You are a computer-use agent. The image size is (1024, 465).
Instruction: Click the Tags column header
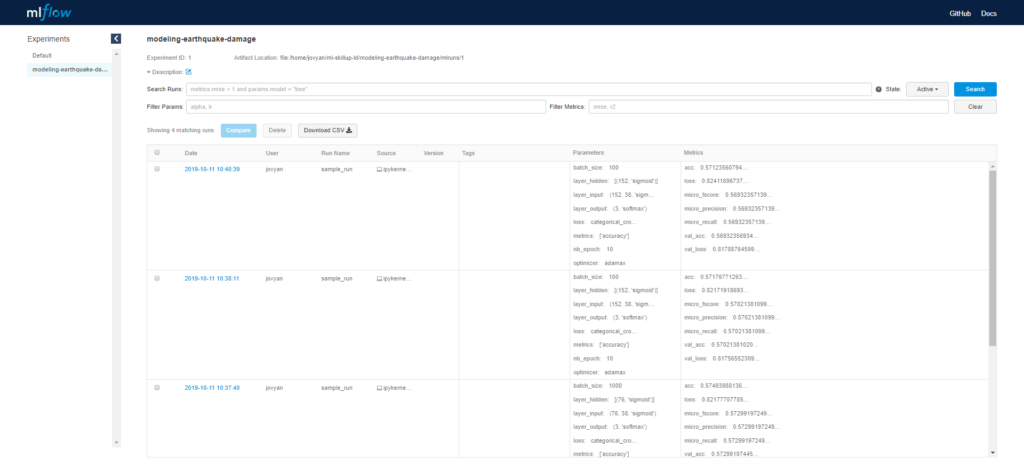(x=468, y=153)
